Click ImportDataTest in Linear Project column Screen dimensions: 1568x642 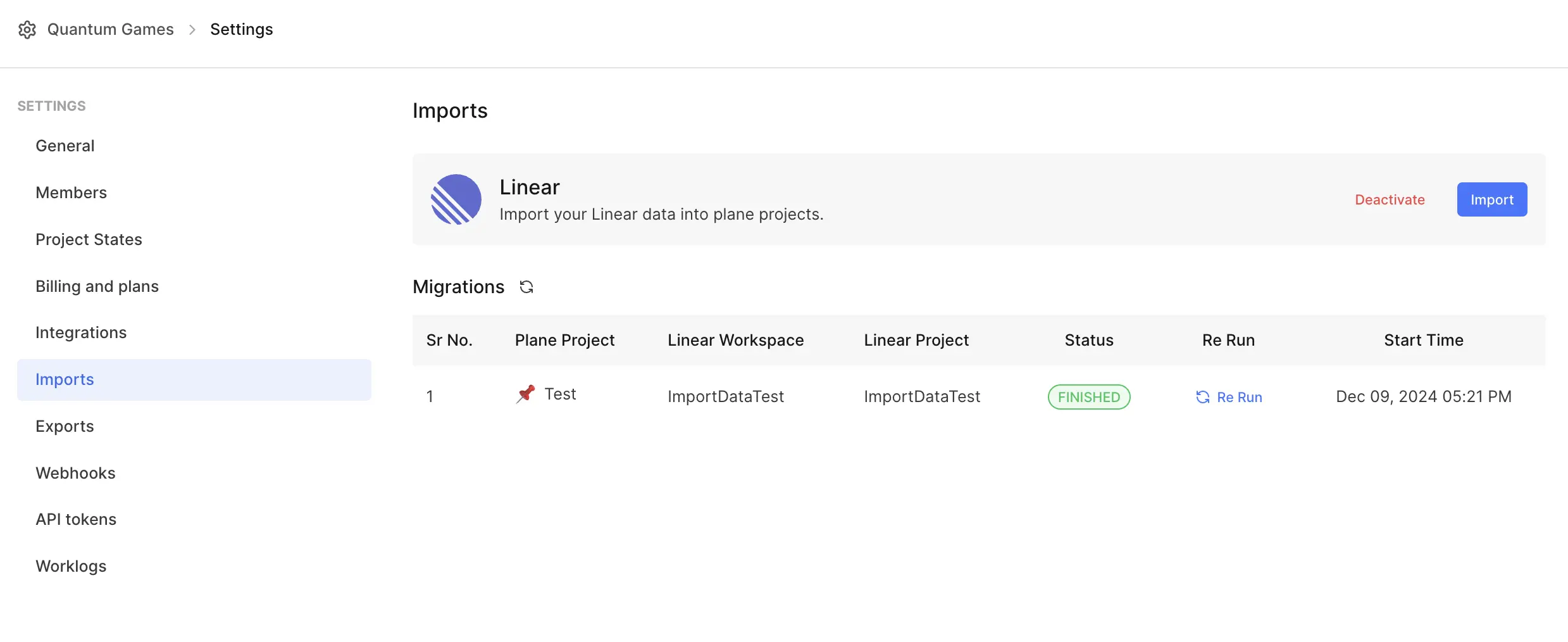[922, 396]
